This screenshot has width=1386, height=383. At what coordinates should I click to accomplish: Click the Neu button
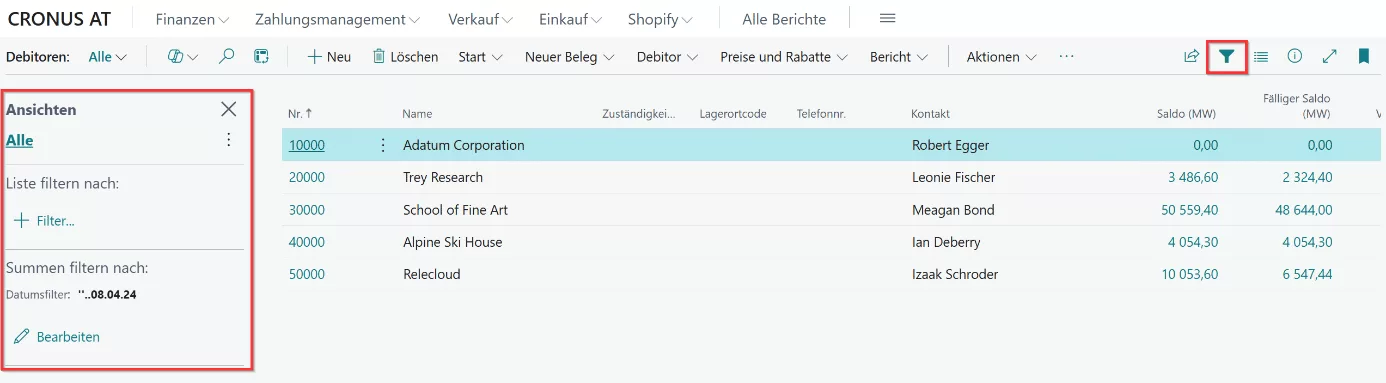[x=329, y=57]
